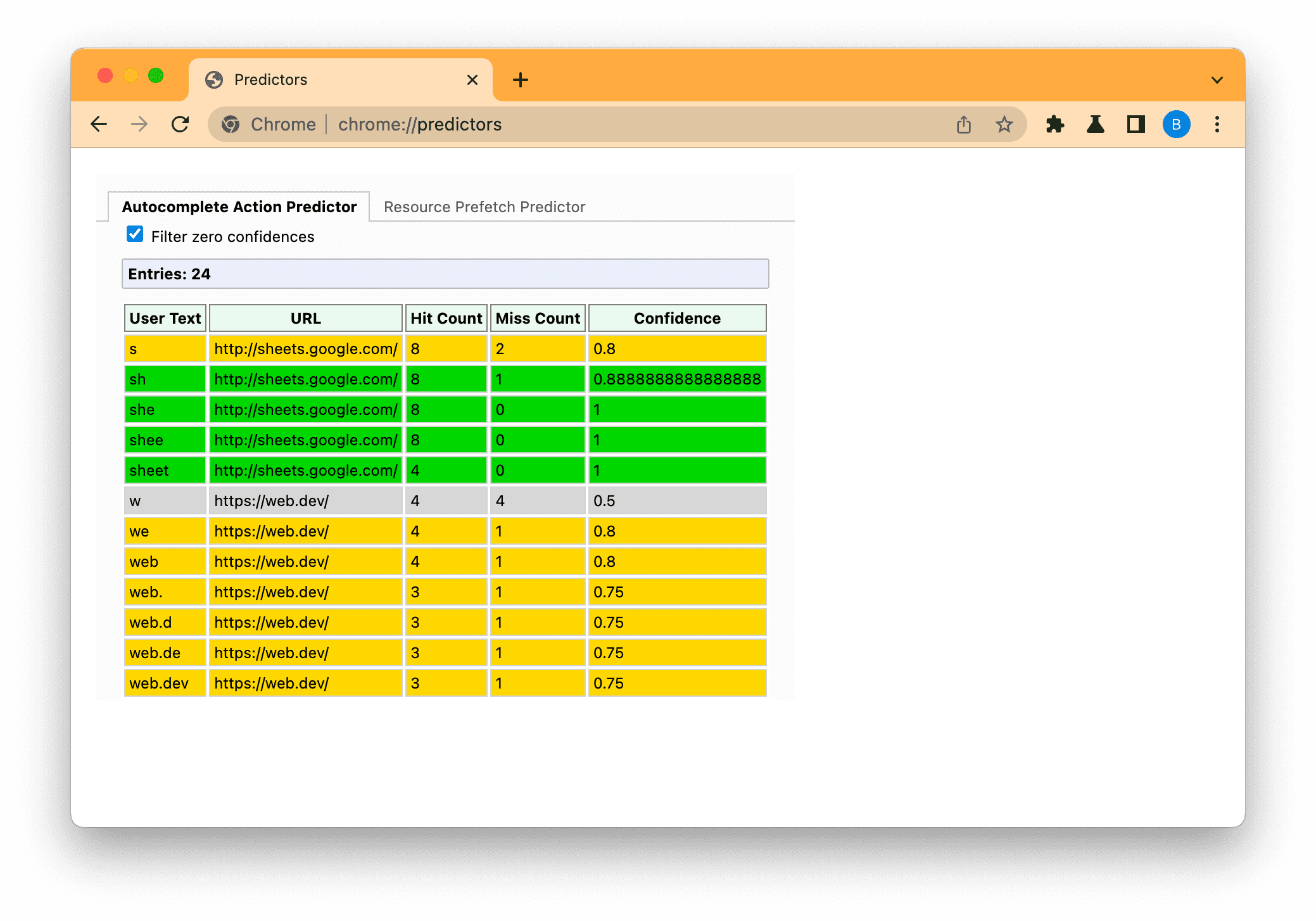
Task: Click the Chrome extensions puzzle icon
Action: 1056,125
